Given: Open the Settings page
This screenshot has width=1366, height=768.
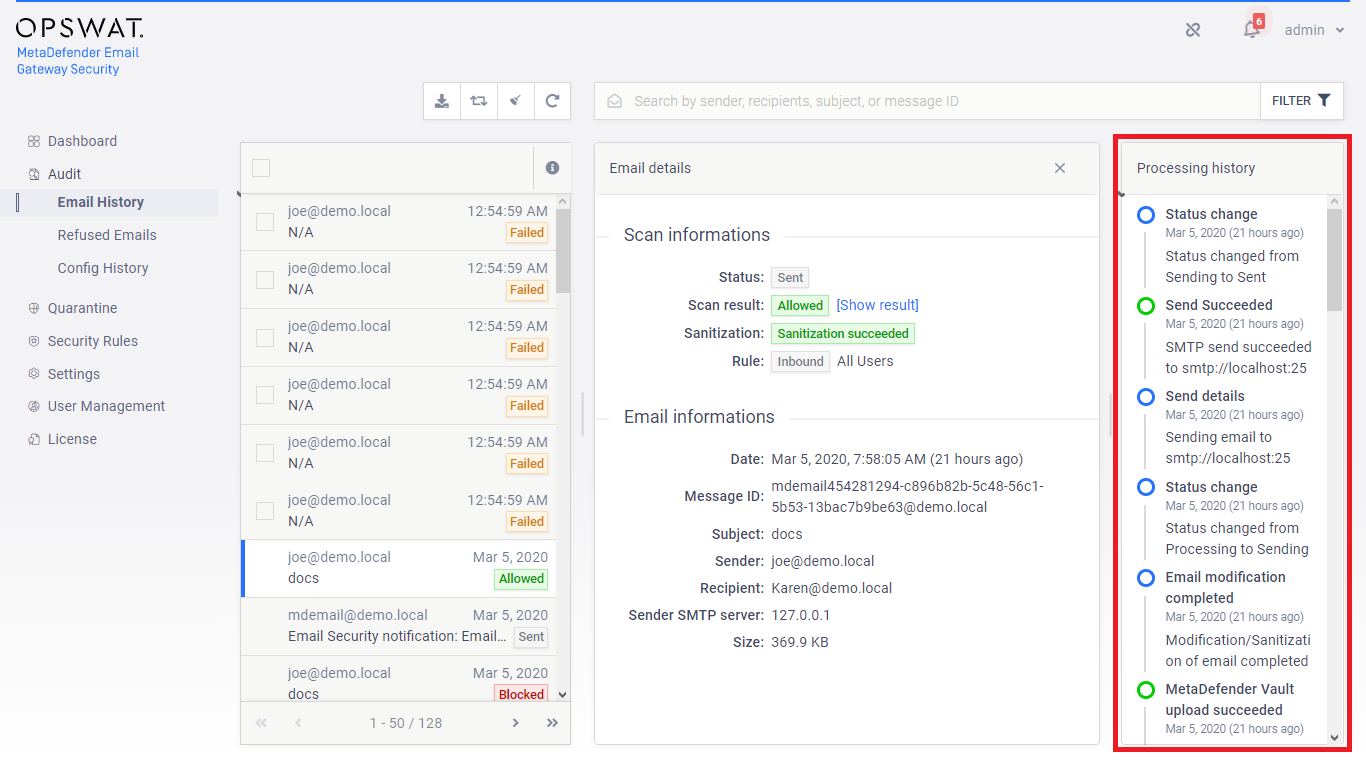Looking at the screenshot, I should [x=74, y=374].
